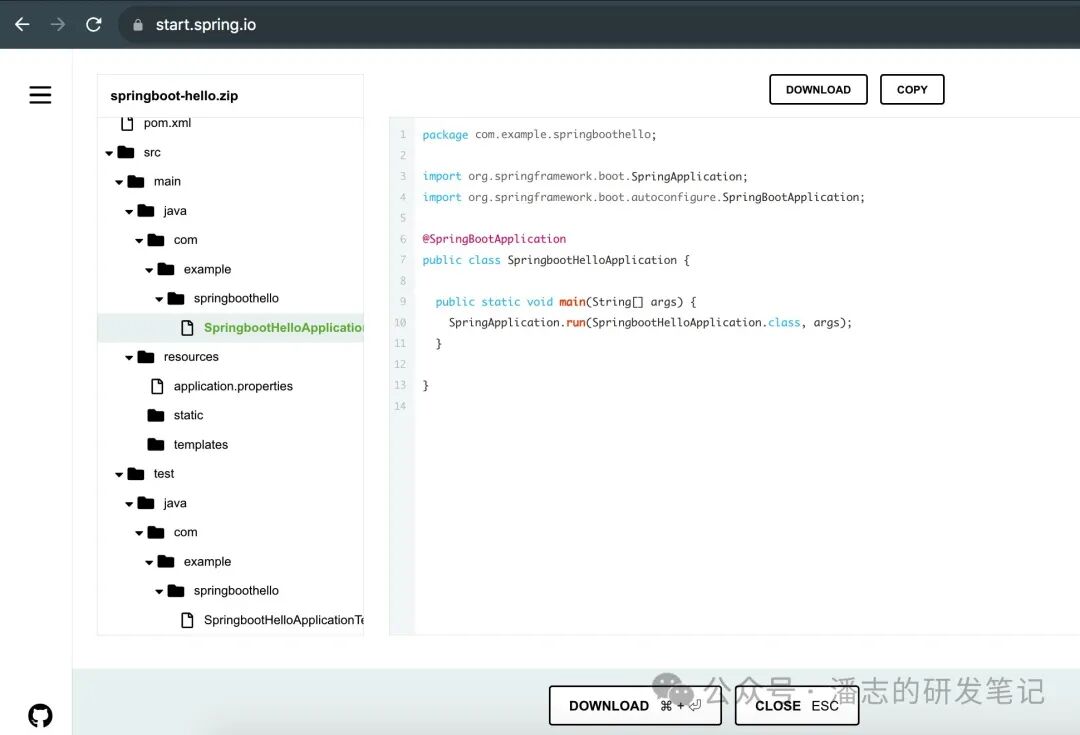This screenshot has width=1080, height=735.
Task: Click the address bar URL start.spring.io
Action: (x=205, y=25)
